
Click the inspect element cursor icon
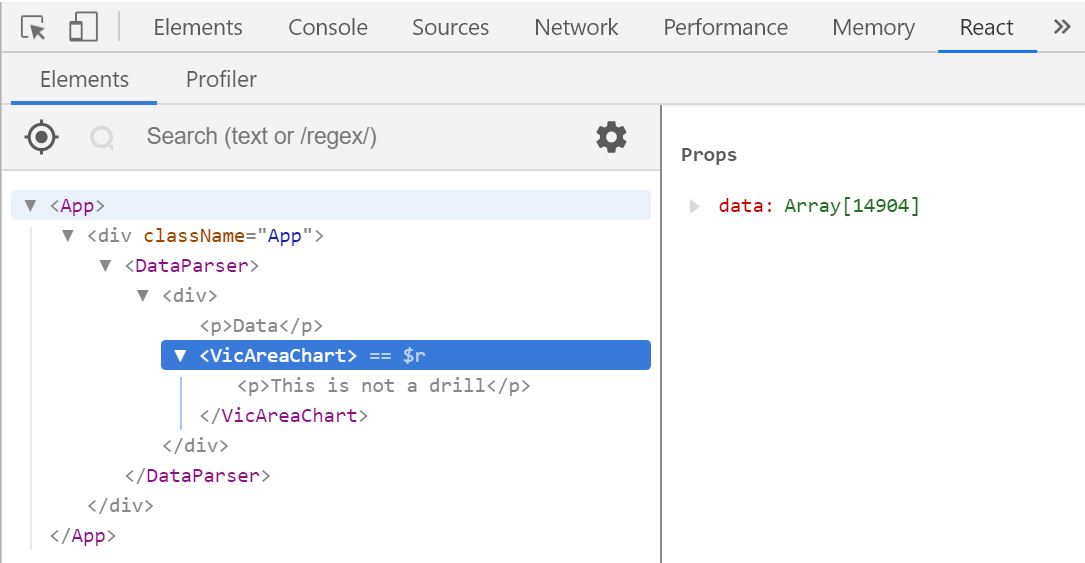click(33, 27)
